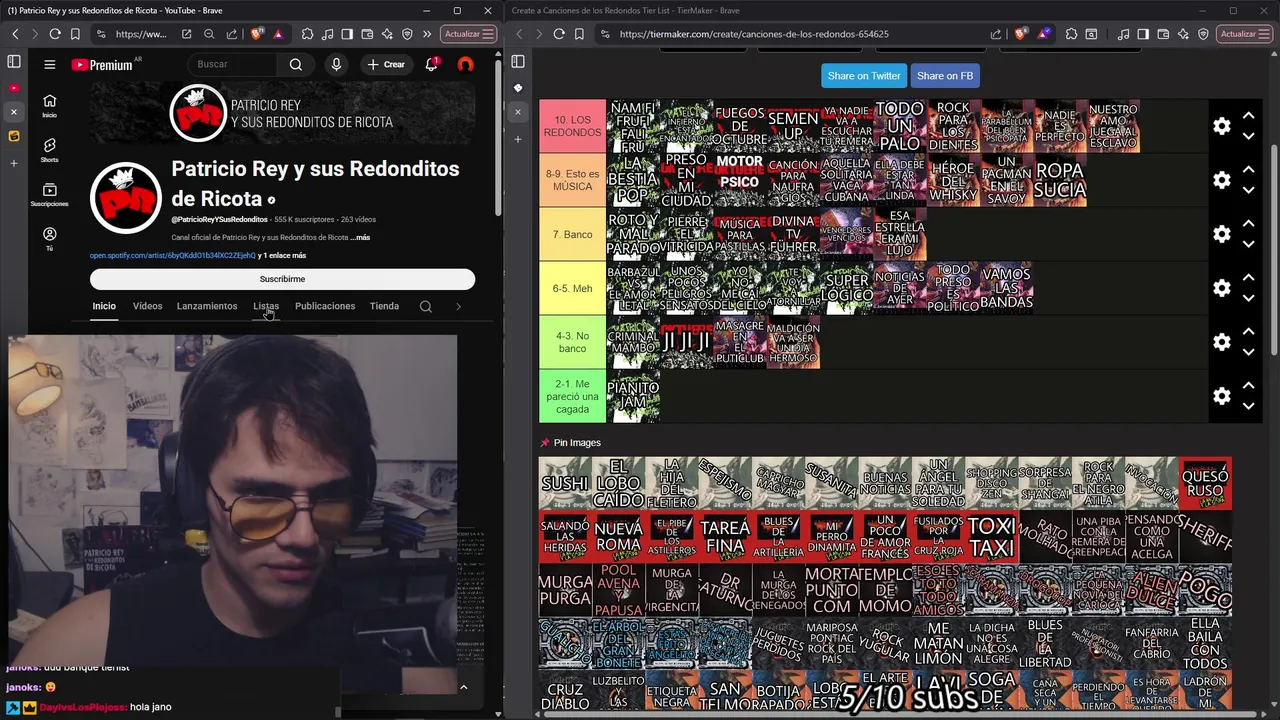Open extensions puzzle icon in YouTube window
The image size is (1280, 720).
click(x=309, y=34)
